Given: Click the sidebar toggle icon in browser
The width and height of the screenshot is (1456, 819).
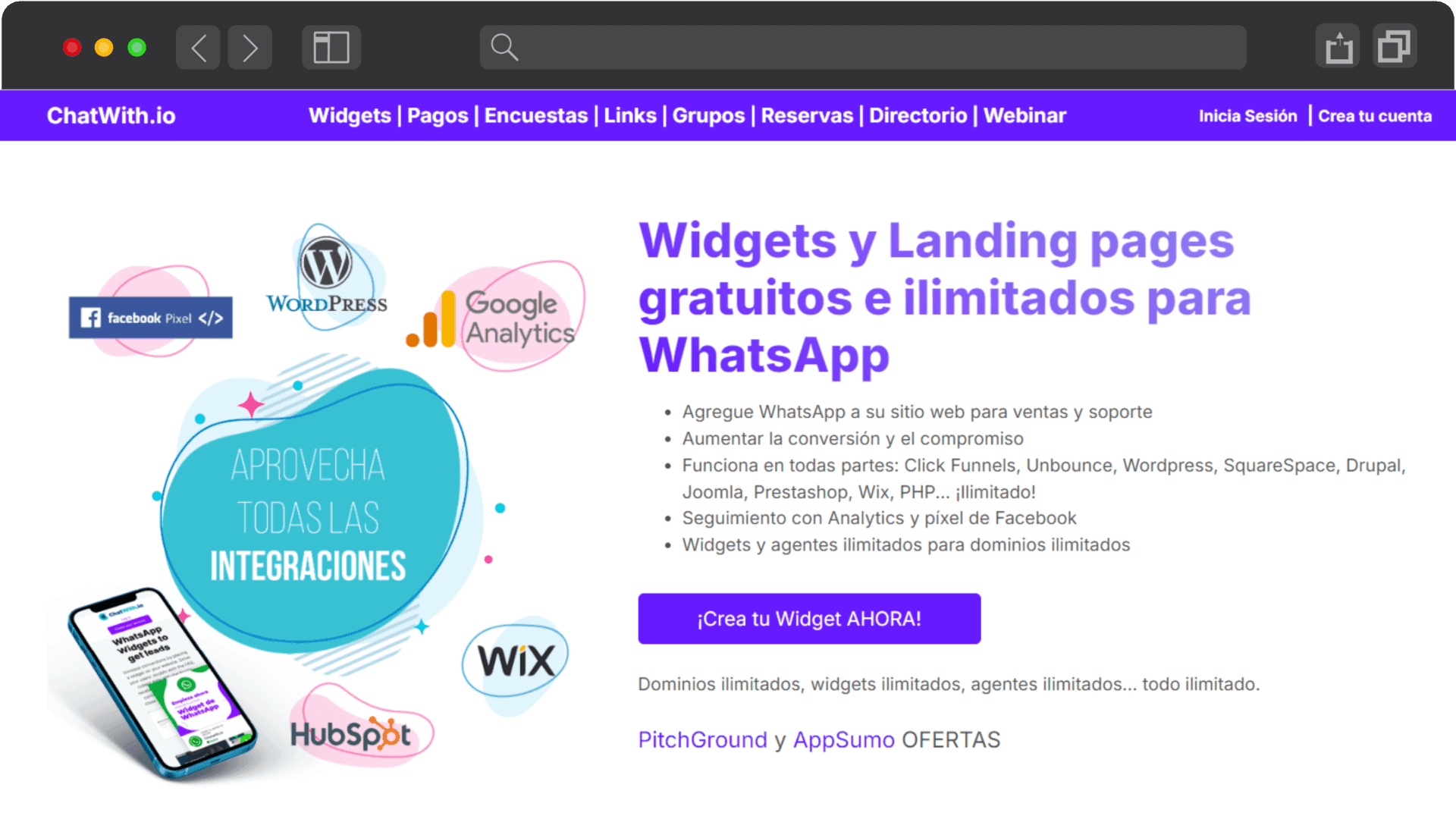Looking at the screenshot, I should [330, 47].
